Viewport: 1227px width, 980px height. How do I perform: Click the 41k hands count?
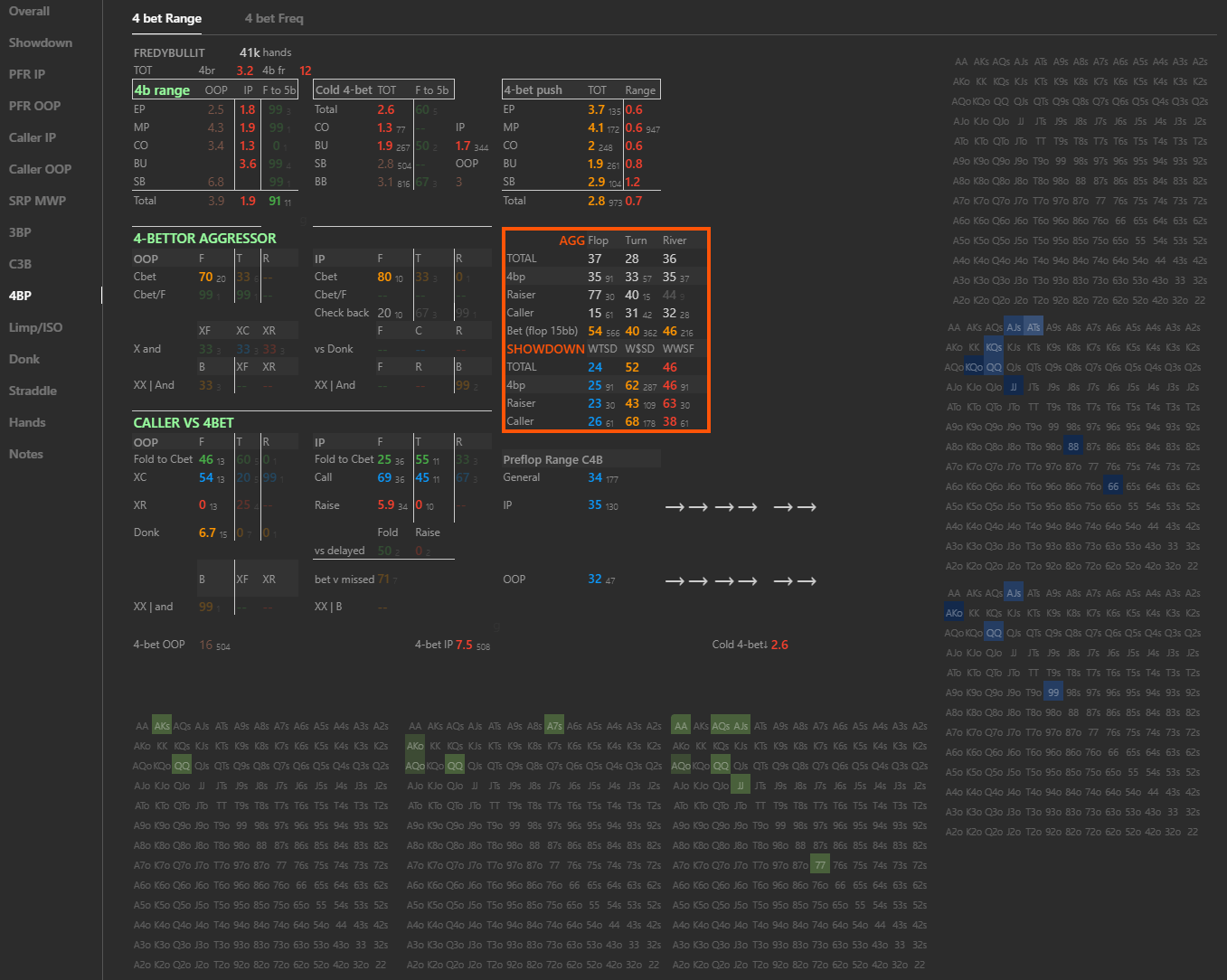pyautogui.click(x=265, y=52)
